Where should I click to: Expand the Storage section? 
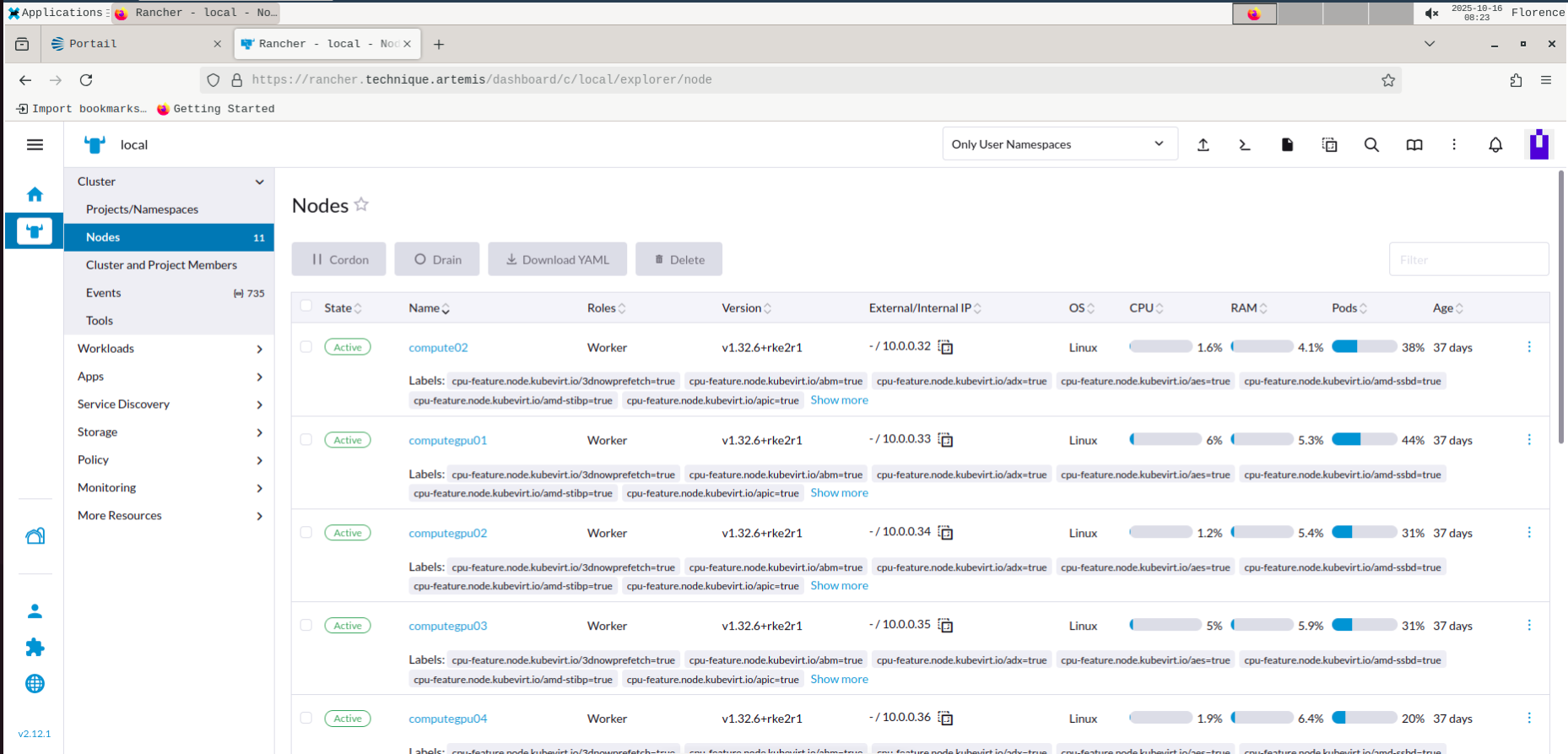click(259, 432)
